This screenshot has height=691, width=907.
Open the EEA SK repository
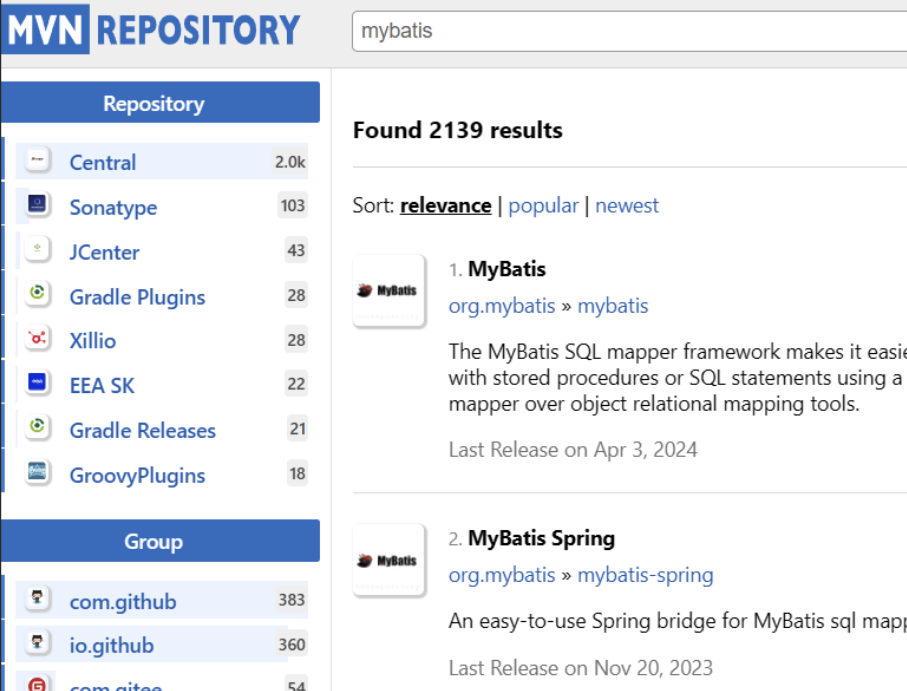click(x=102, y=385)
